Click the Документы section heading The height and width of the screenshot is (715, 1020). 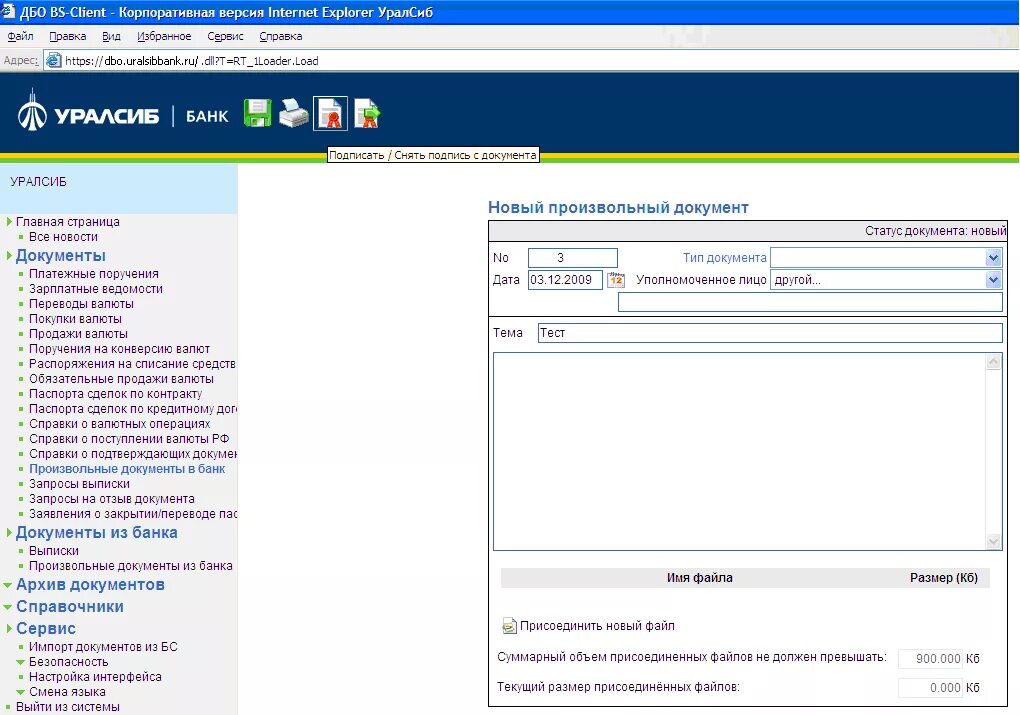60,256
